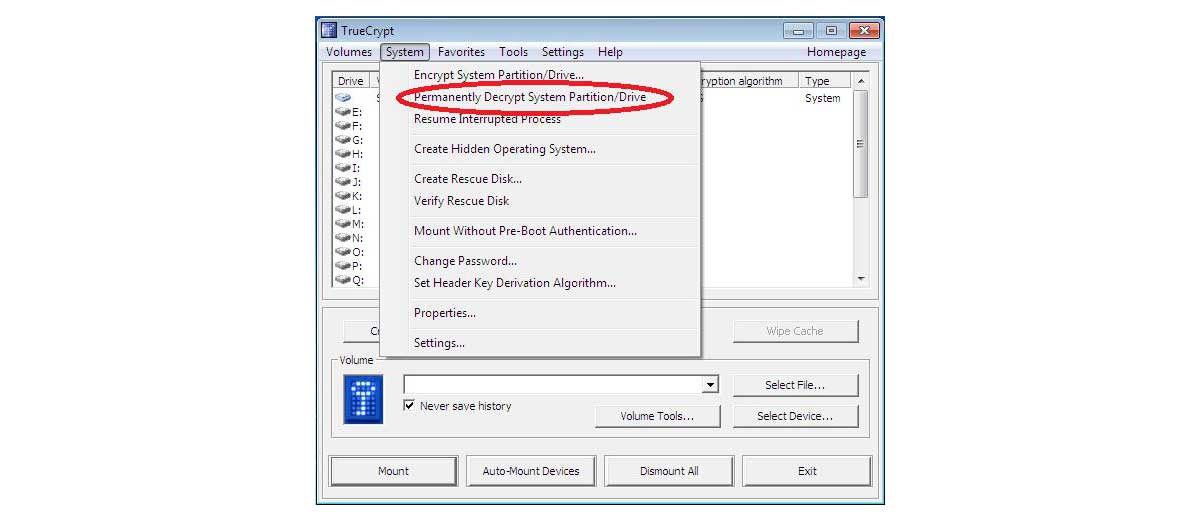Click Dismount All button
The image size is (1200, 520).
pyautogui.click(x=669, y=471)
